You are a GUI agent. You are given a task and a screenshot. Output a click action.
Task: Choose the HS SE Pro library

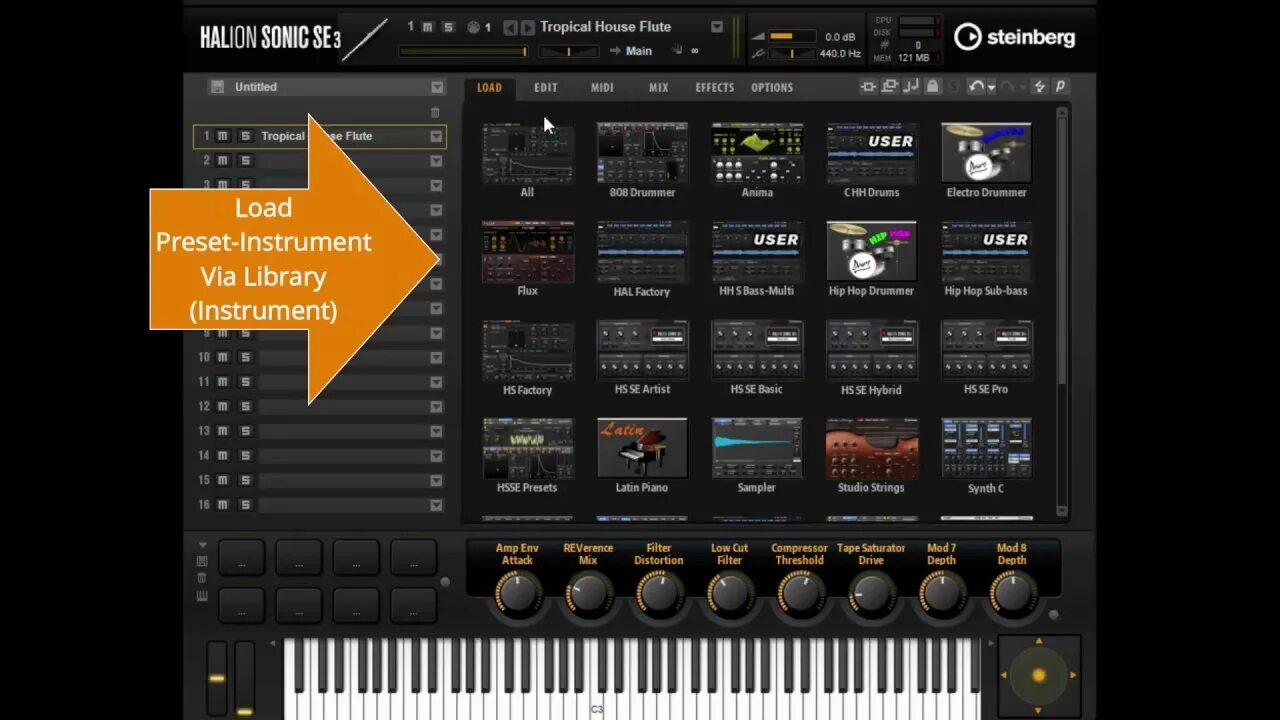tap(986, 350)
